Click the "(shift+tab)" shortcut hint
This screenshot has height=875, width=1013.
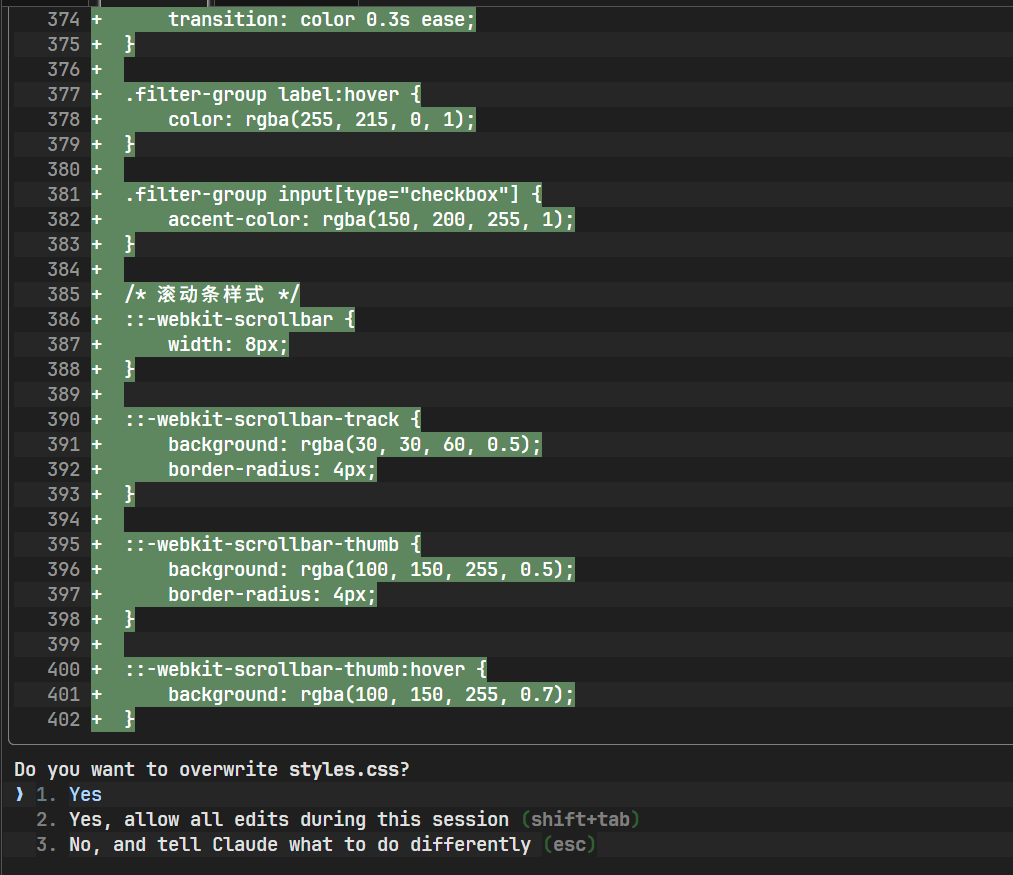click(x=580, y=819)
